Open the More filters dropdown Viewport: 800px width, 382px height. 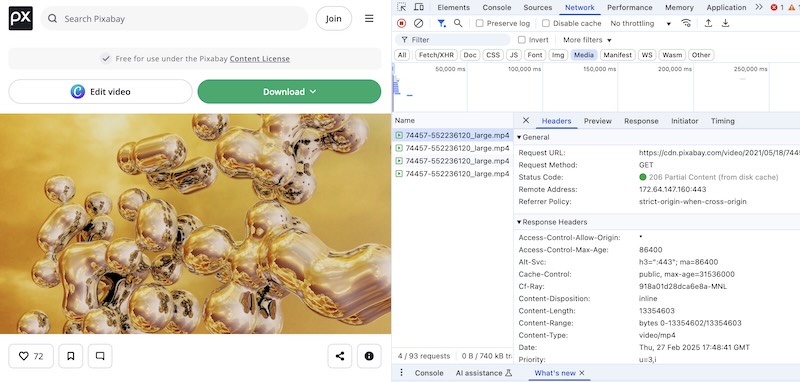[x=587, y=40]
